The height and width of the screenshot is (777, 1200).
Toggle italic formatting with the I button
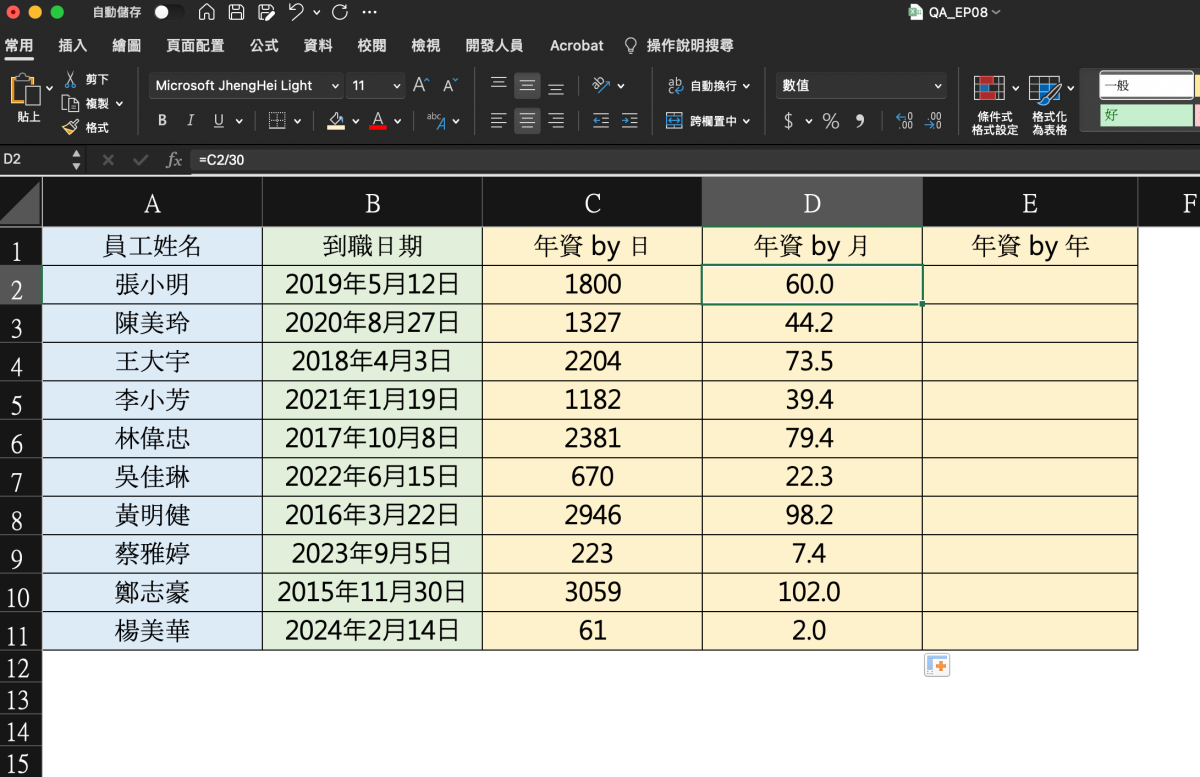pyautogui.click(x=190, y=121)
